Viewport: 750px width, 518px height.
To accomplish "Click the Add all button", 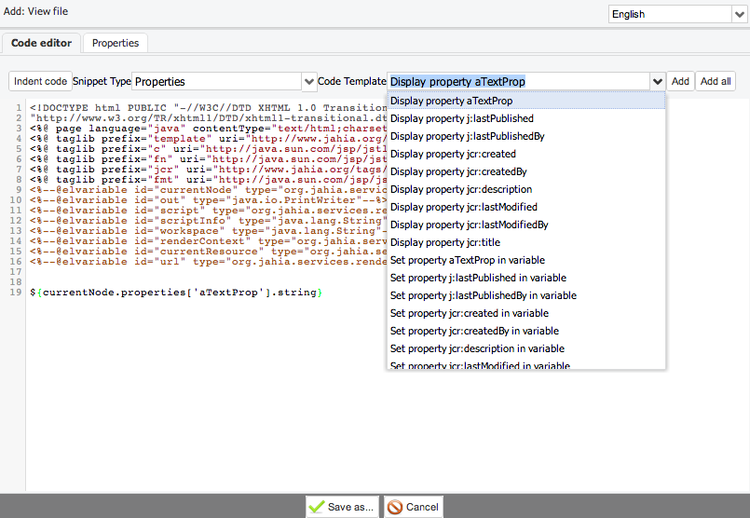I will (716, 81).
